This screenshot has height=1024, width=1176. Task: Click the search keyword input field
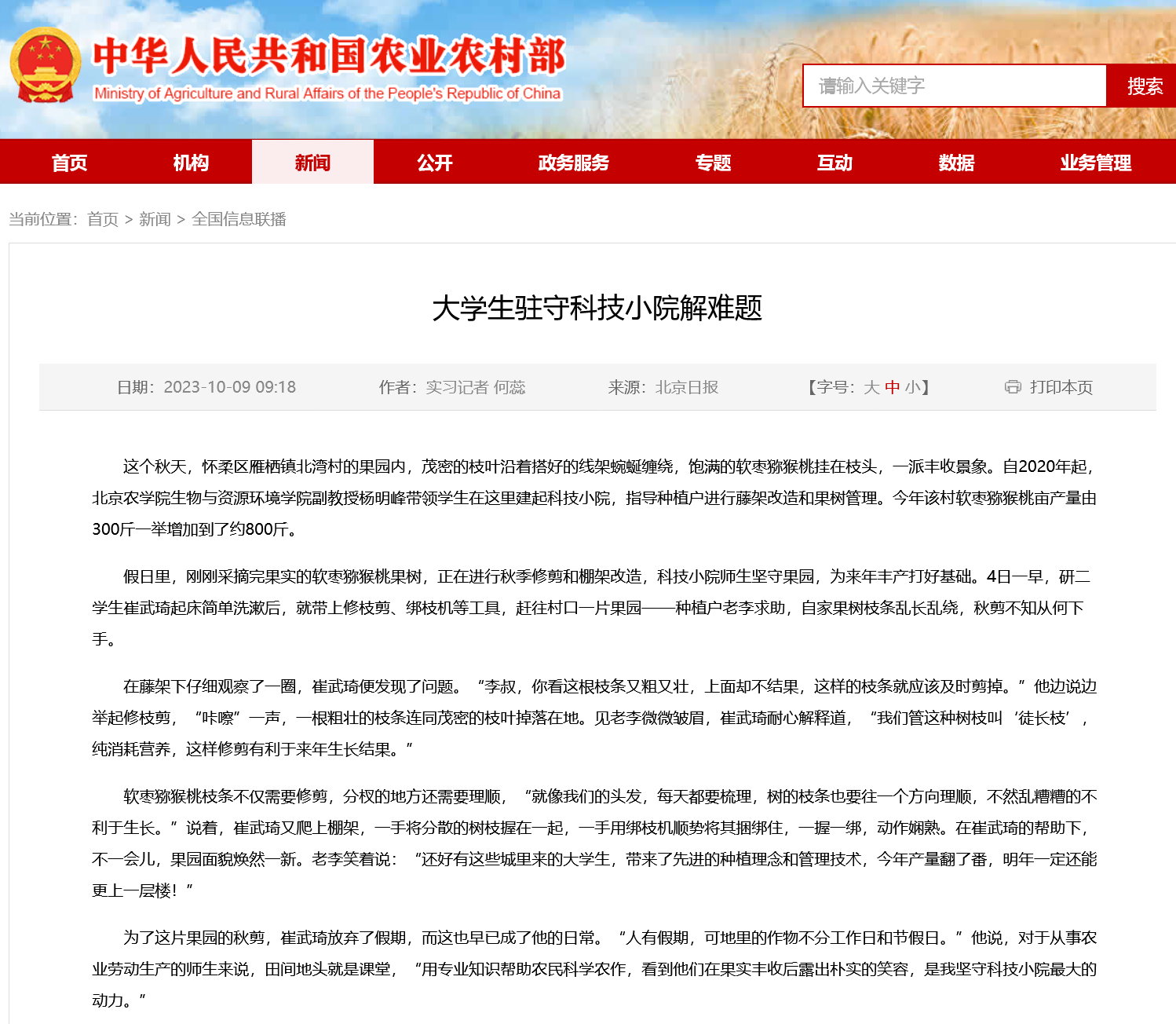954,86
